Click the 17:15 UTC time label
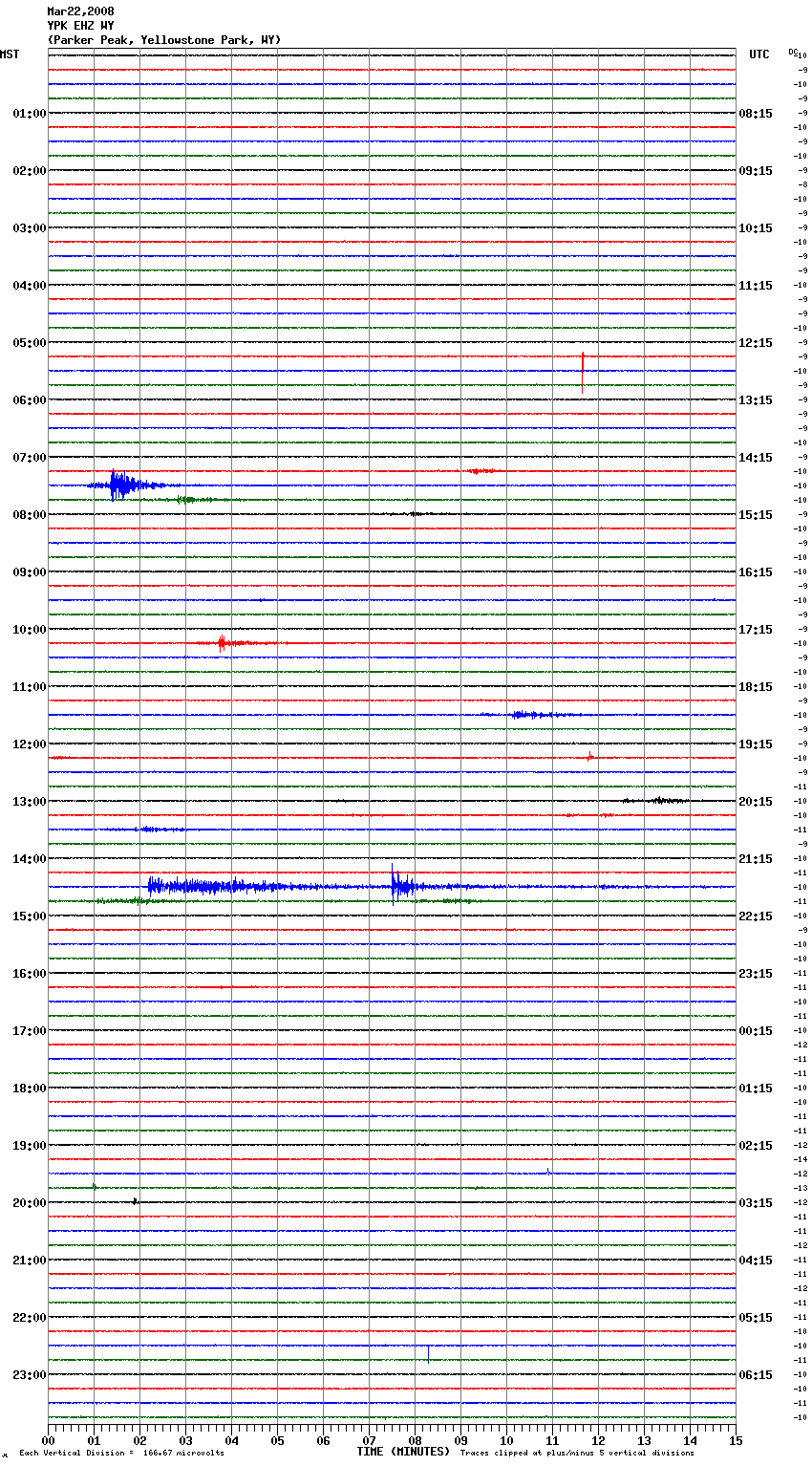Screen dimensions: 812x1466 point(756,630)
